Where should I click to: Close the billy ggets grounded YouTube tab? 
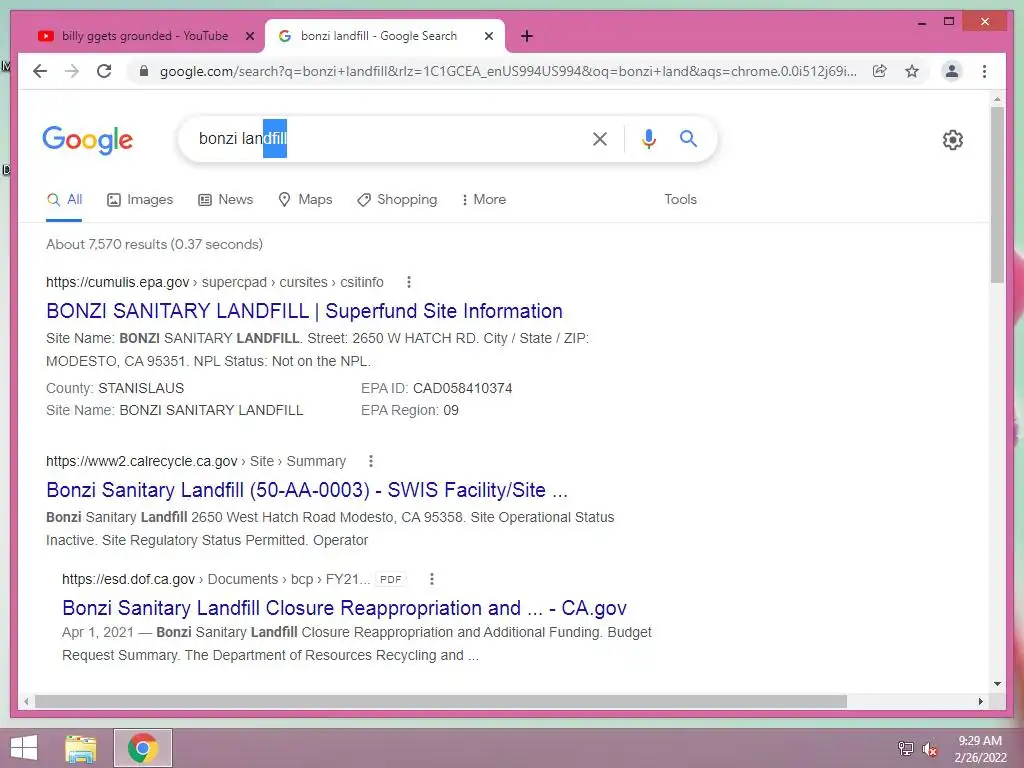(x=249, y=36)
